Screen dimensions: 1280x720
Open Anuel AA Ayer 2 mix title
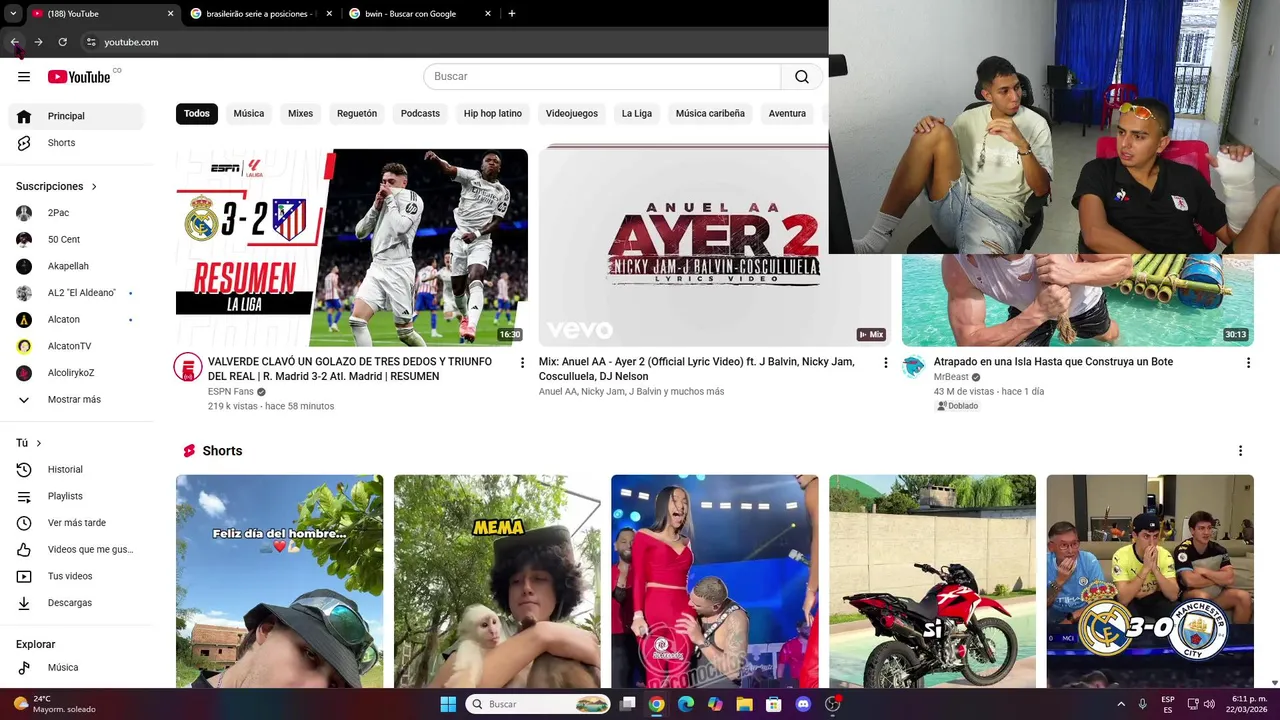[x=697, y=369]
